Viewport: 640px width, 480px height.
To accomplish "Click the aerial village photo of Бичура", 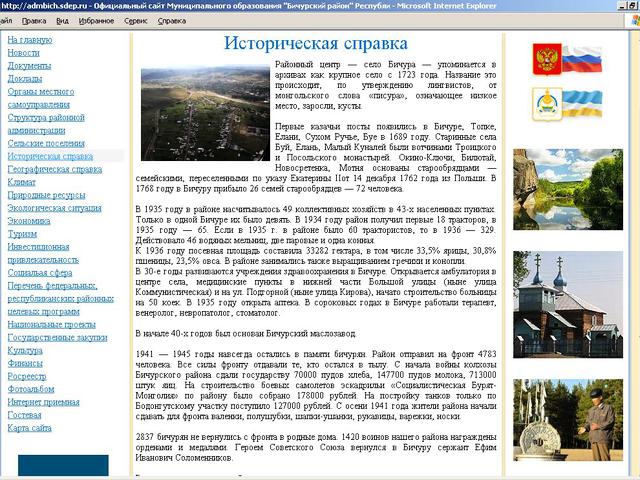I will point(205,114).
